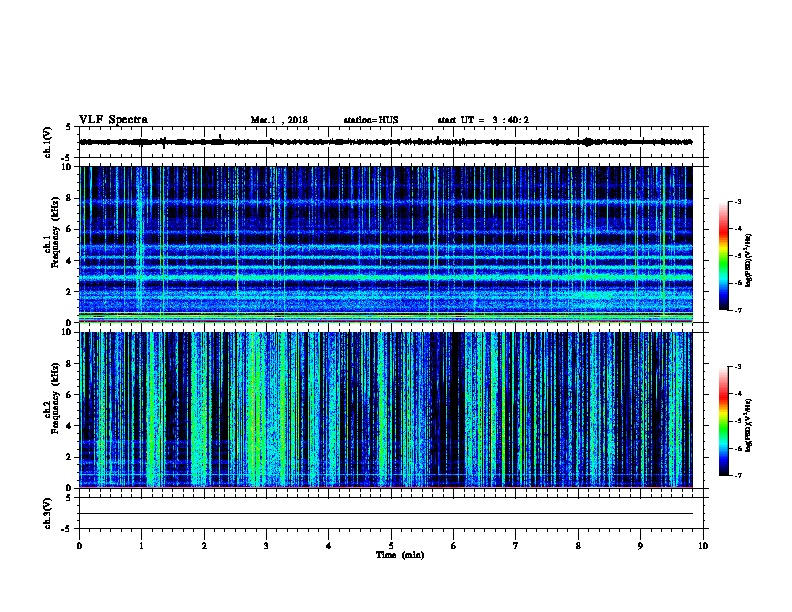Click the ch.1 voltage waveform trace
792x612 pixels.
click(x=386, y=142)
